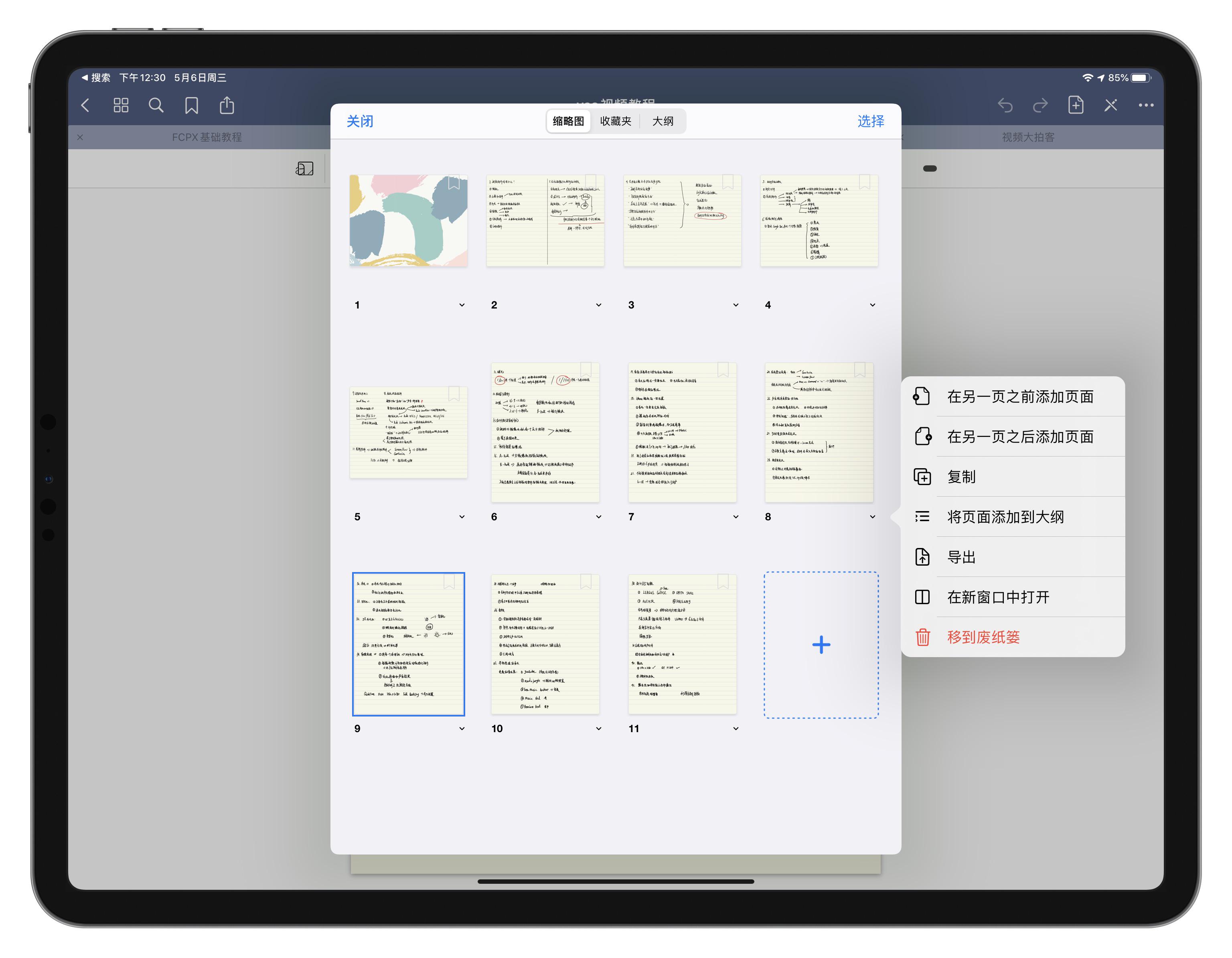Tap the bookmark icon in toolbar
This screenshot has height=958, width=1232.
(191, 106)
